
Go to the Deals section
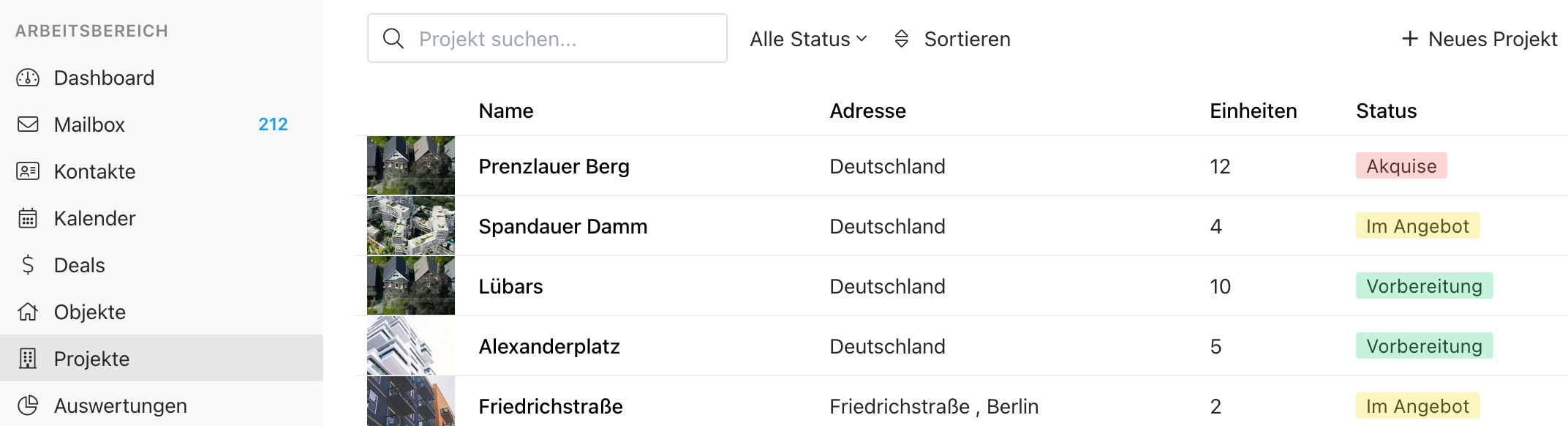pos(80,265)
